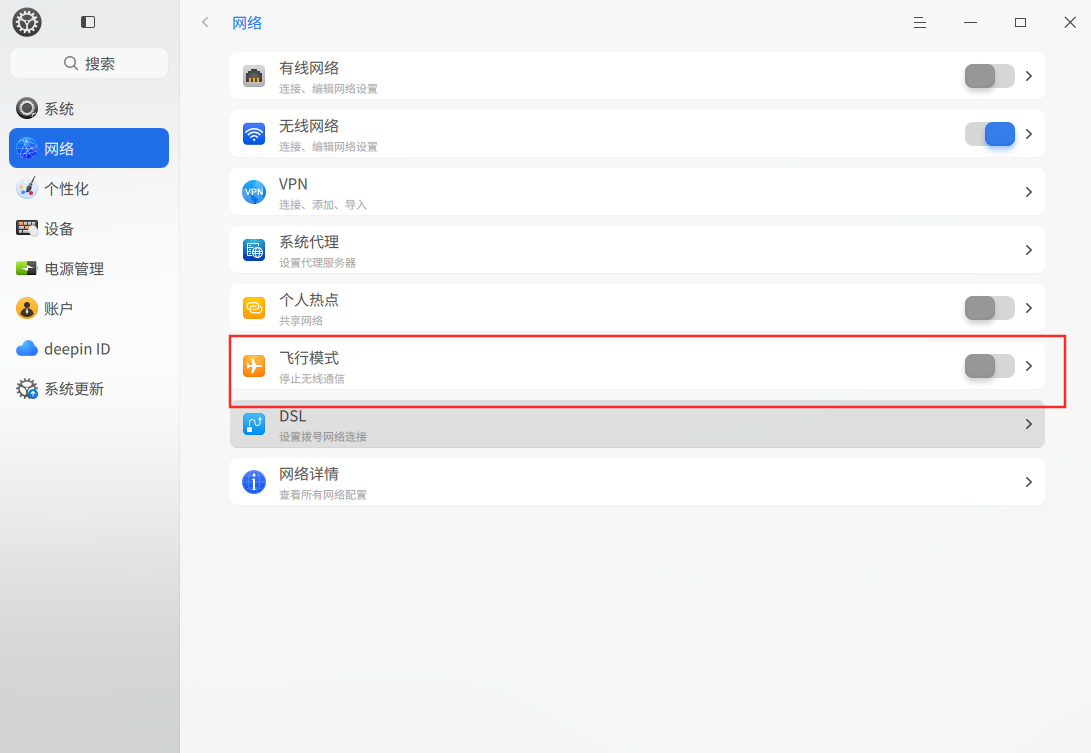The height and width of the screenshot is (753, 1091).
Task: Open the hamburger main menu
Action: click(920, 23)
